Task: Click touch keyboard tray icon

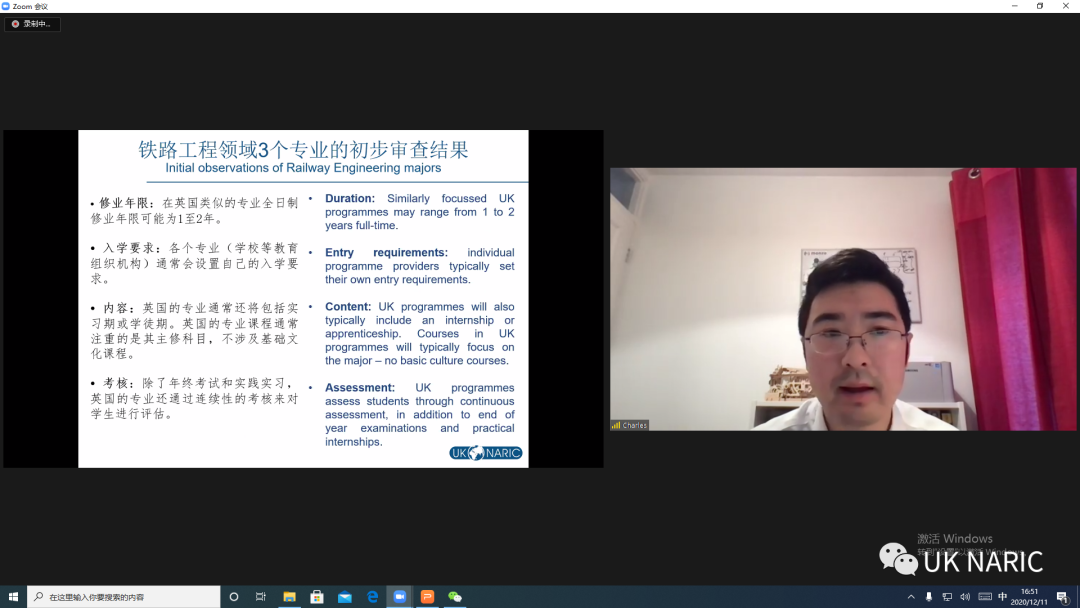Action: [x=985, y=597]
